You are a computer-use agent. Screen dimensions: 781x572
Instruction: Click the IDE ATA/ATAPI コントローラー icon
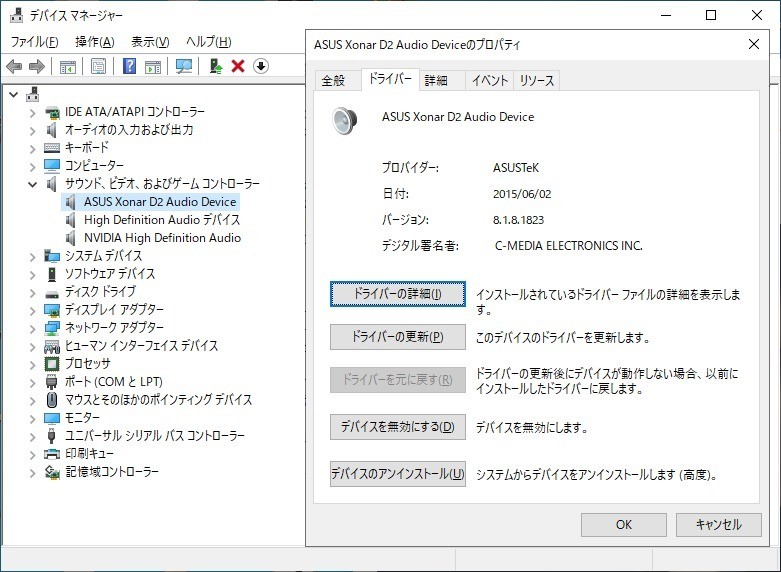tap(52, 112)
